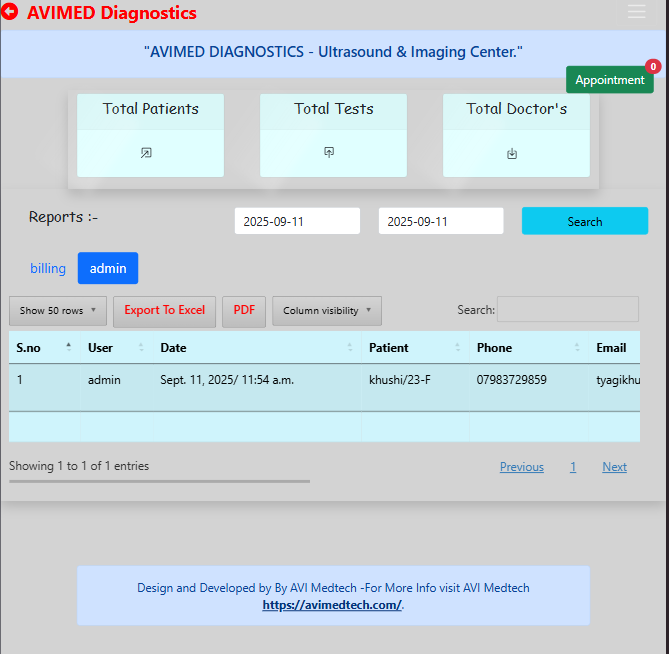Click the Total Patients card icon
Viewport: 669px width, 654px height.
click(146, 153)
